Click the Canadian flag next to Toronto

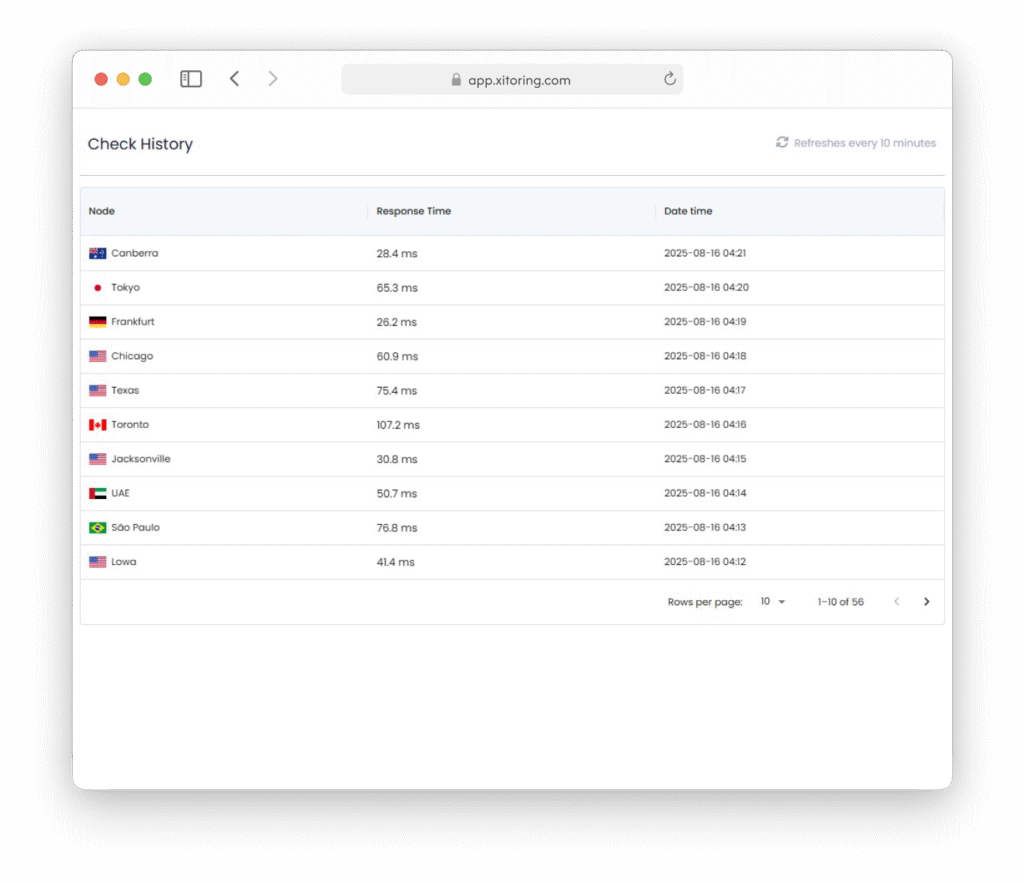(x=97, y=425)
